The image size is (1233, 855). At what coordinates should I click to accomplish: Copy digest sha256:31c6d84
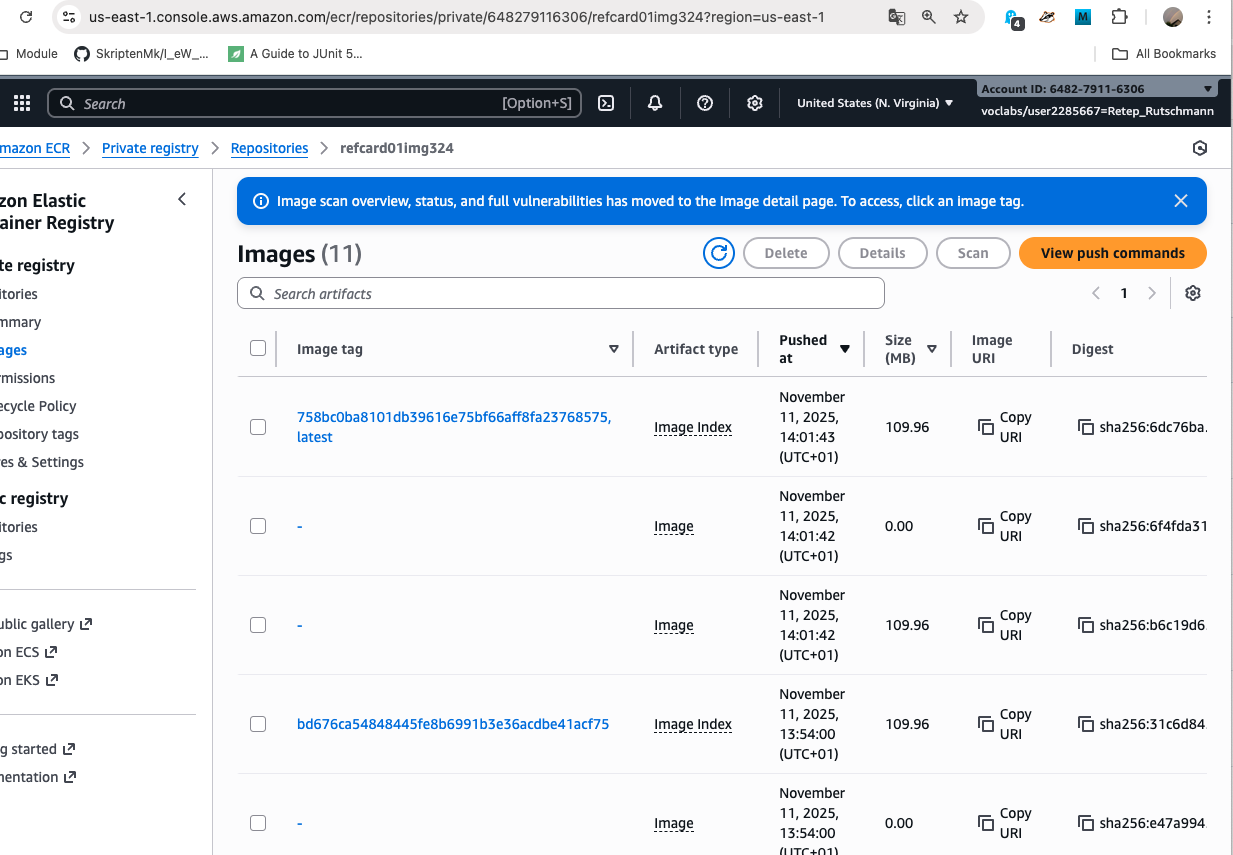point(1086,724)
